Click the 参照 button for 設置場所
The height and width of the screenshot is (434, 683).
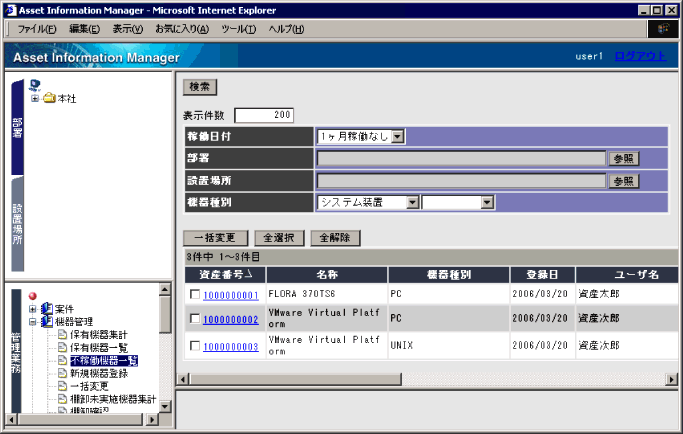pyautogui.click(x=624, y=181)
